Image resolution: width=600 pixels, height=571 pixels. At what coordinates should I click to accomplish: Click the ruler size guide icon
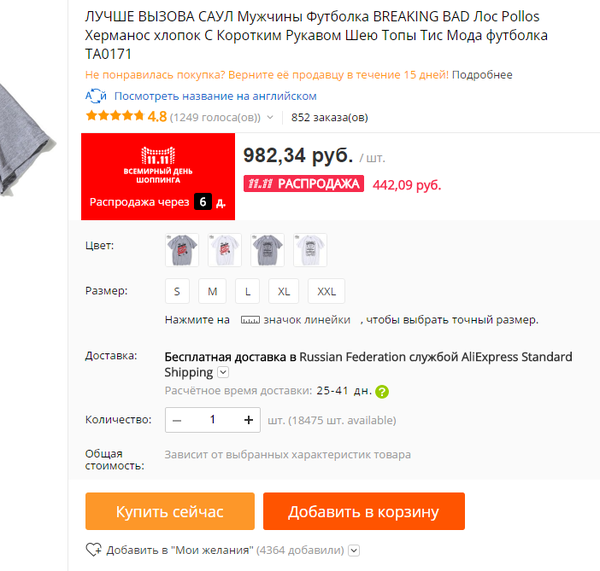click(x=250, y=320)
